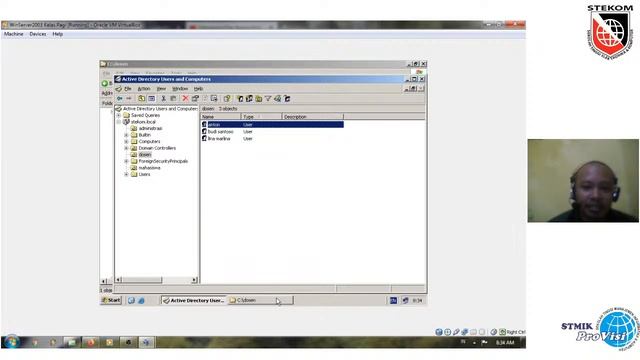
Task: Click the host Windows Start orb
Action: (11, 342)
